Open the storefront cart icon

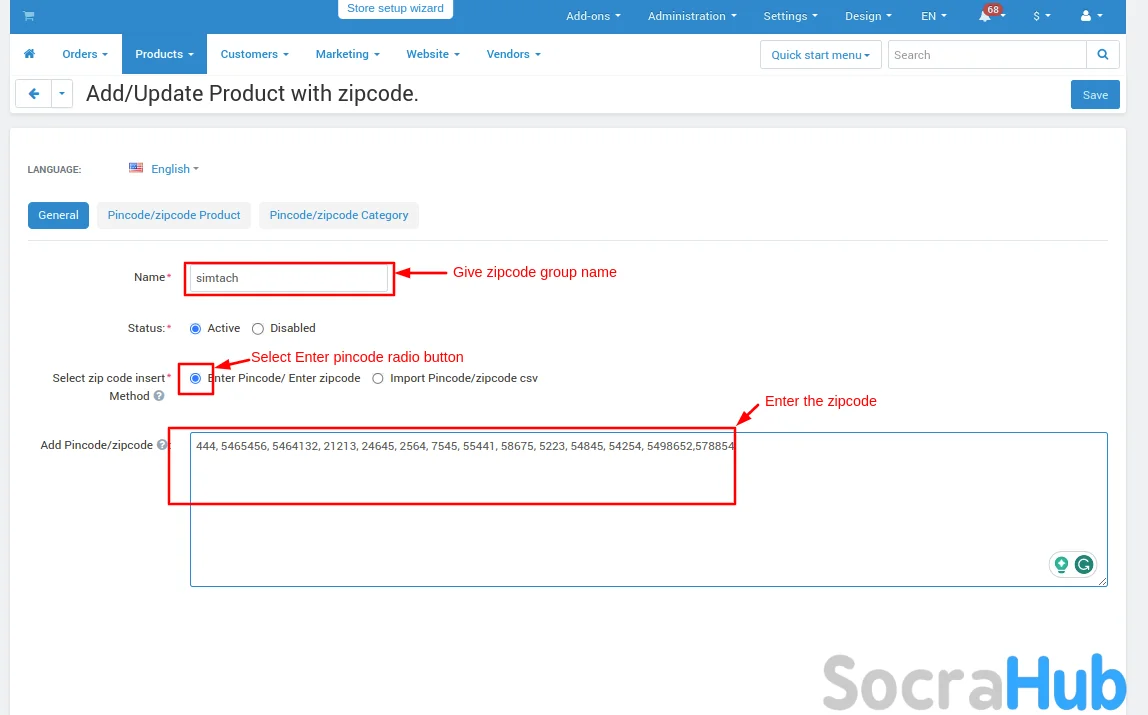pos(29,16)
